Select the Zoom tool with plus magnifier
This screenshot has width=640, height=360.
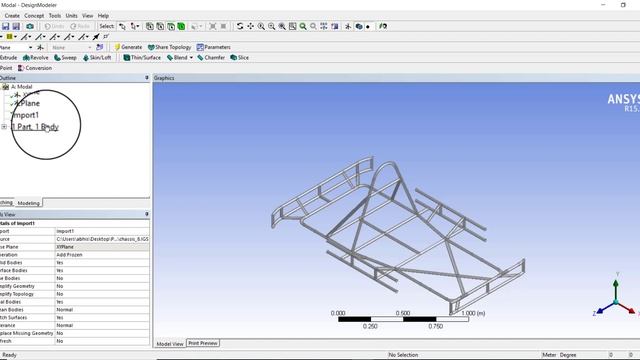(x=261, y=26)
